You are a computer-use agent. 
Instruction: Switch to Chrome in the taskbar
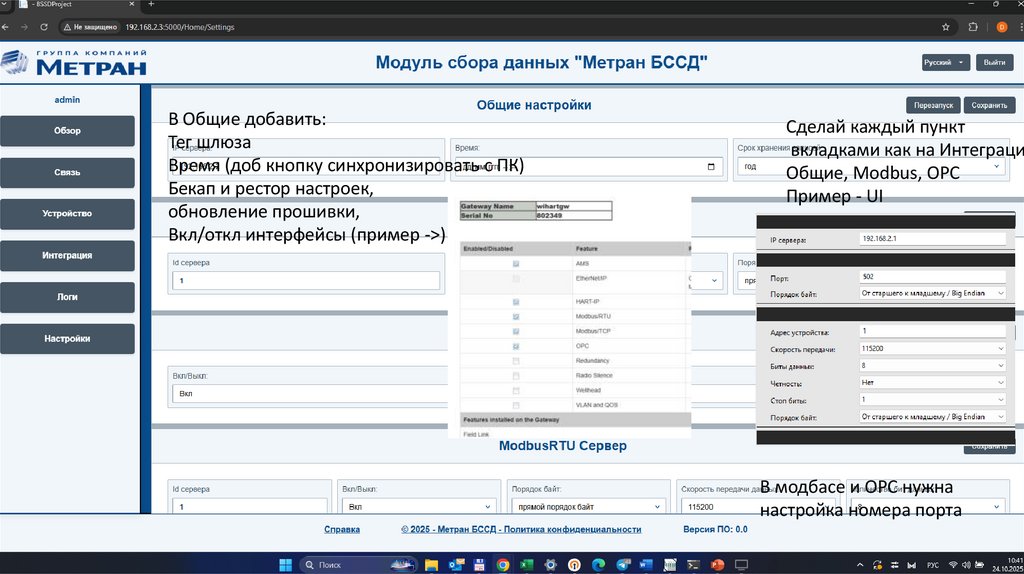(502, 565)
